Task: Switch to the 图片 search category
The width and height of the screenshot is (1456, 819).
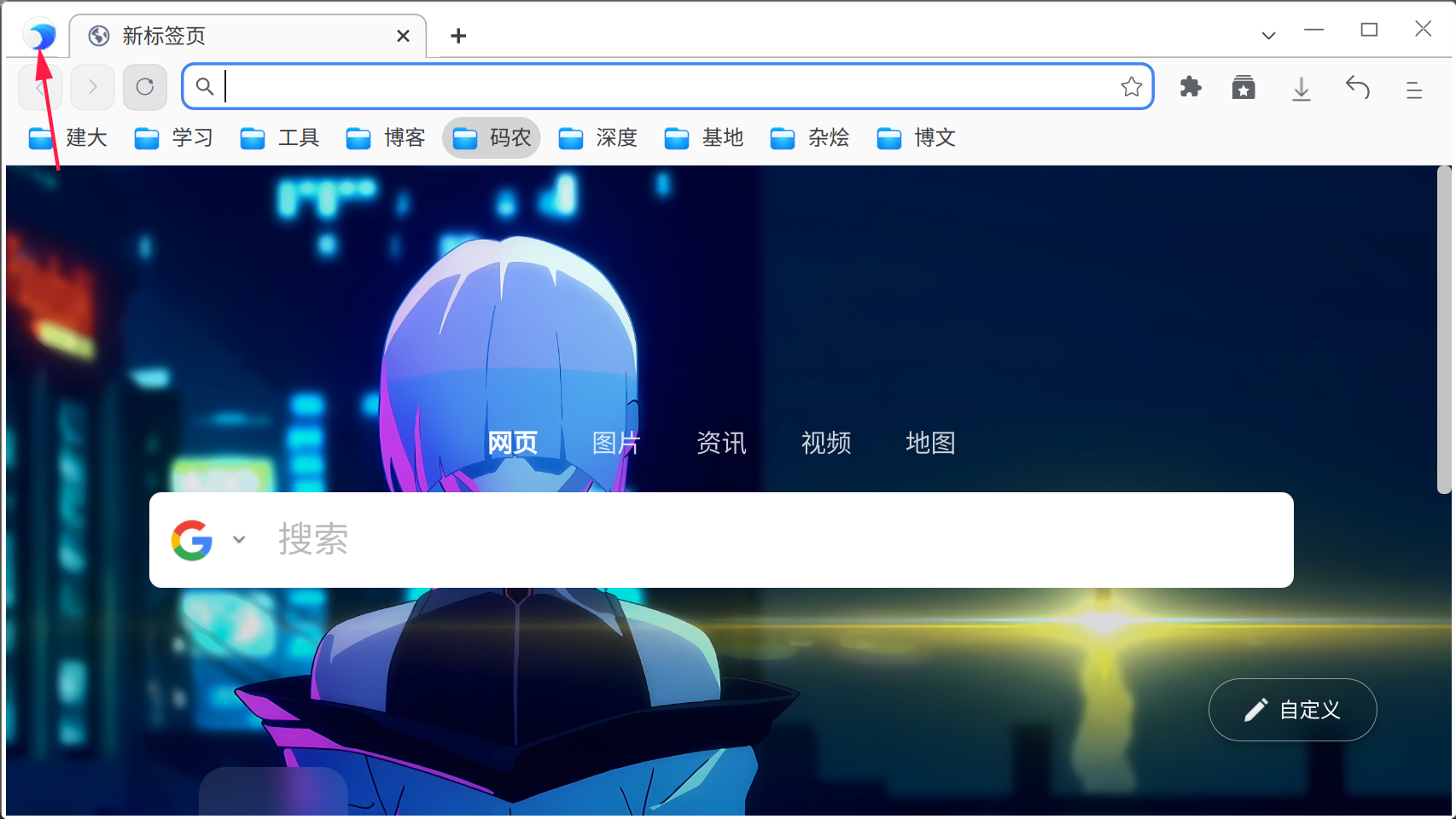Action: pyautogui.click(x=616, y=443)
